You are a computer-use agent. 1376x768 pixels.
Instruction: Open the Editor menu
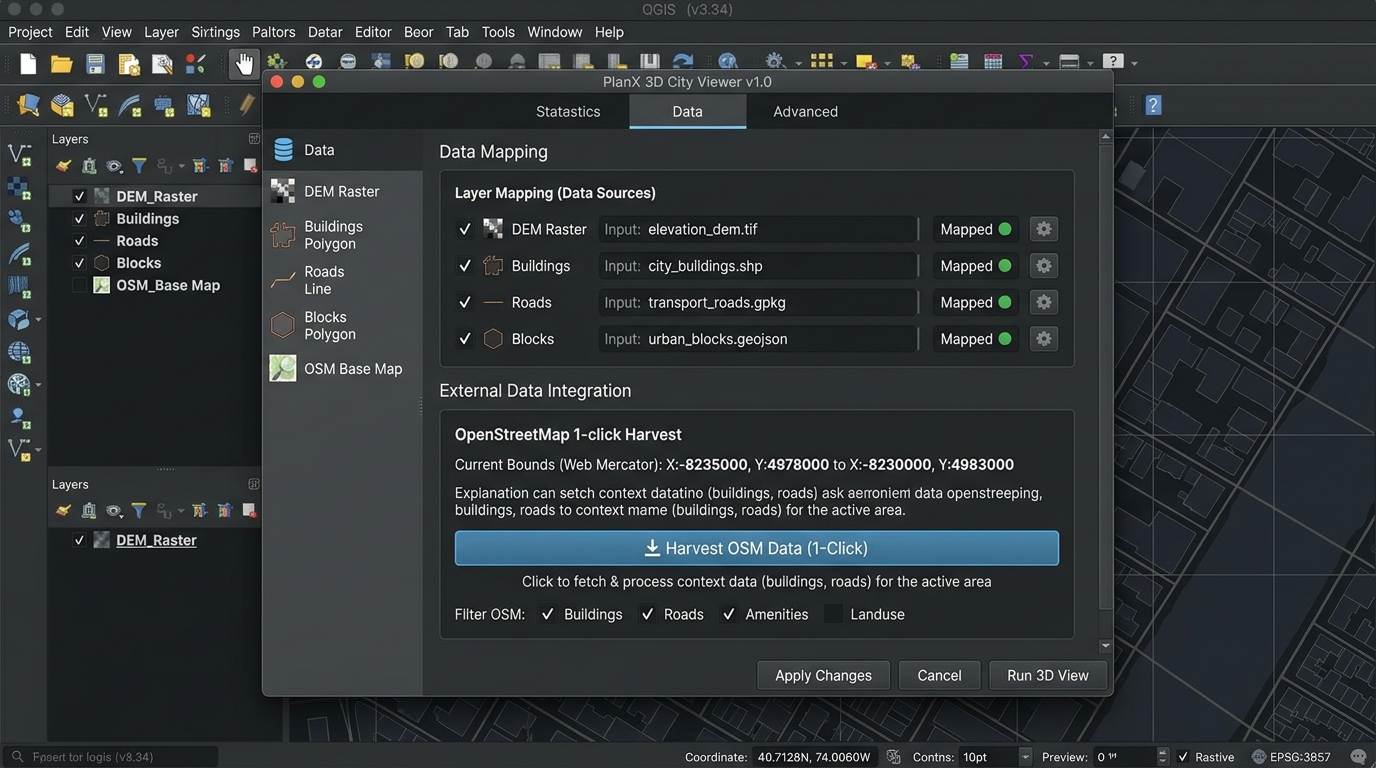point(373,32)
